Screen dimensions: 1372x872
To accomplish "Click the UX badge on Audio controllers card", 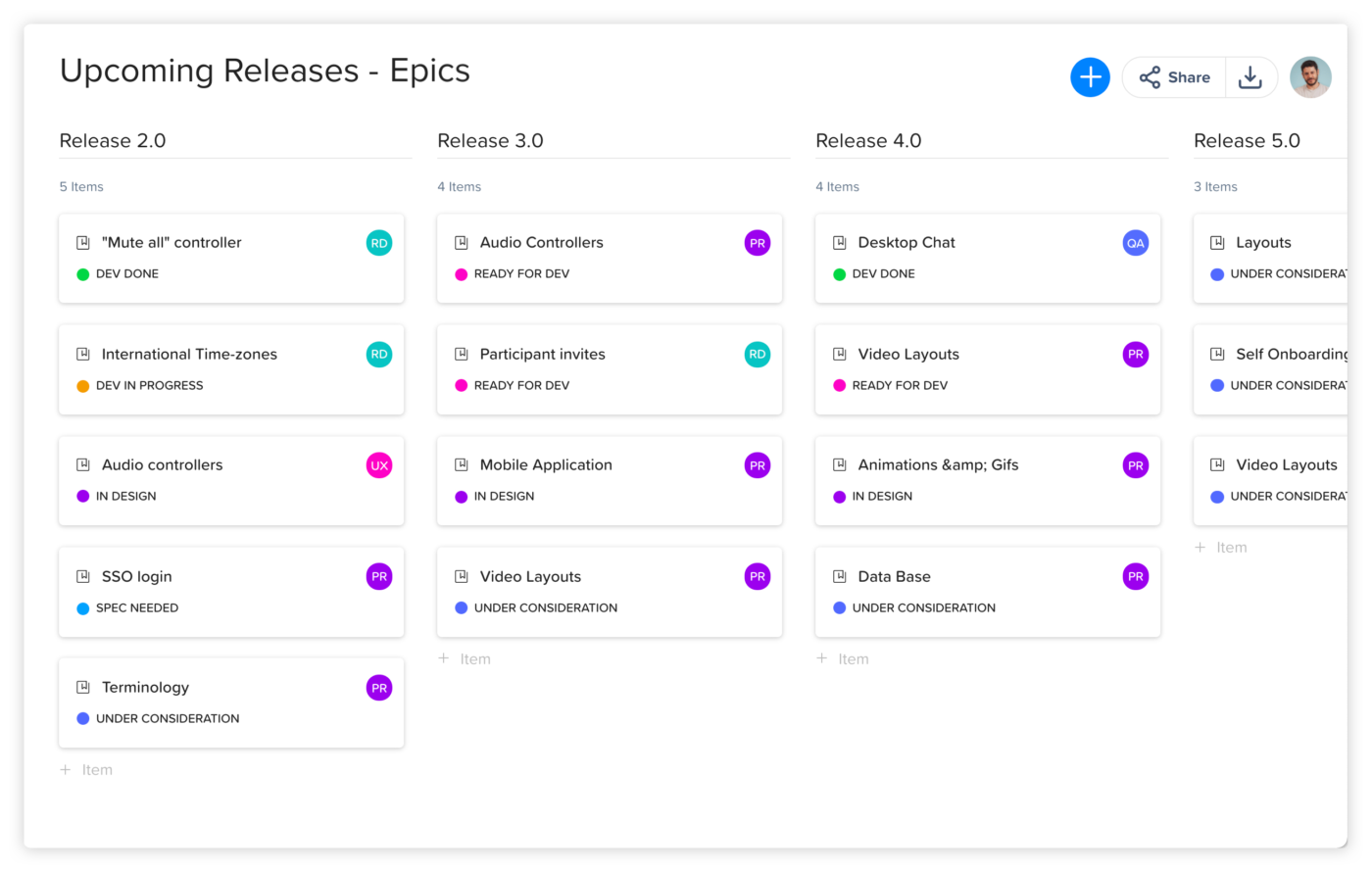I will tap(379, 465).
